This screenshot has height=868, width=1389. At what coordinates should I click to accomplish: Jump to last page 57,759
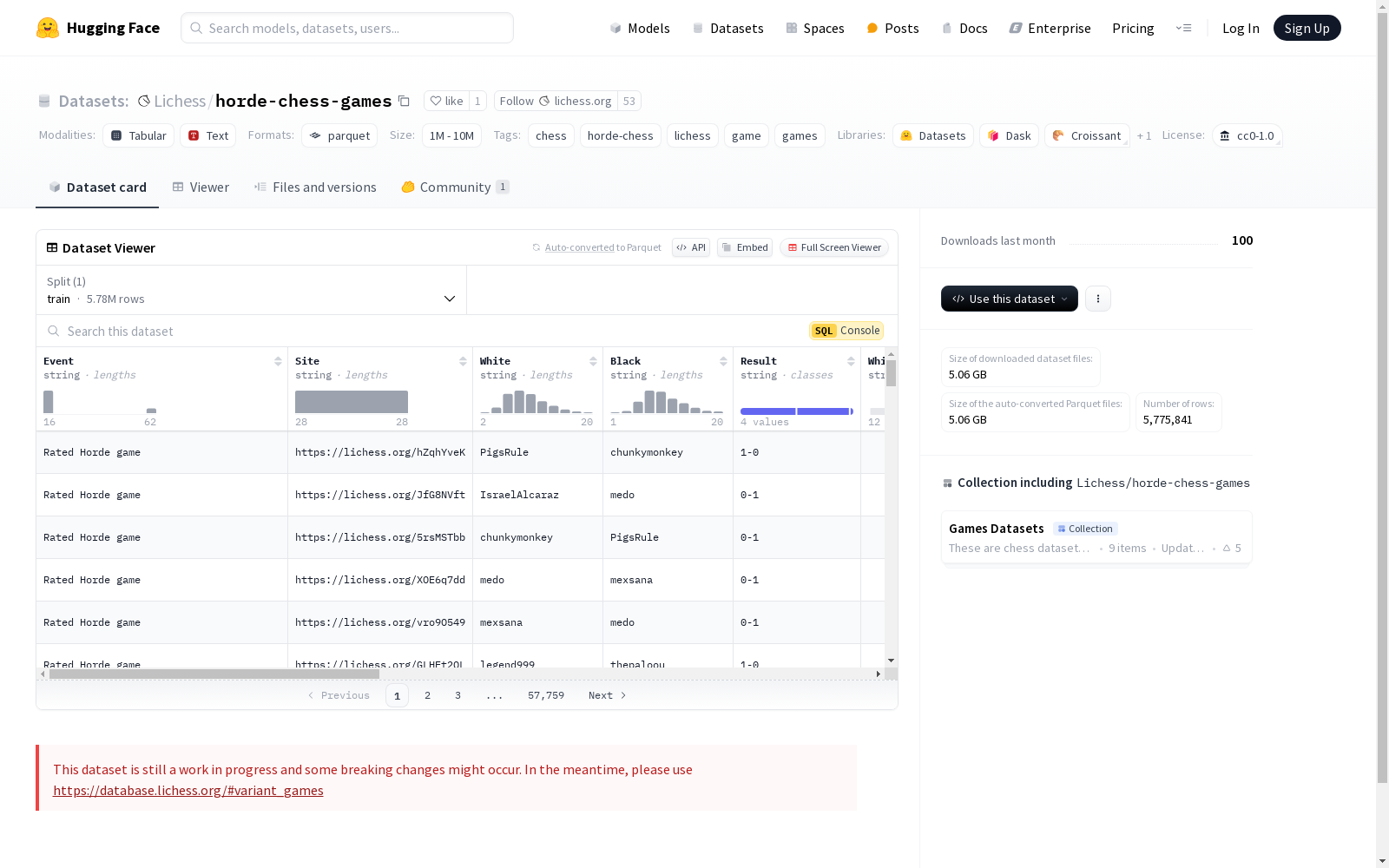[x=546, y=695]
